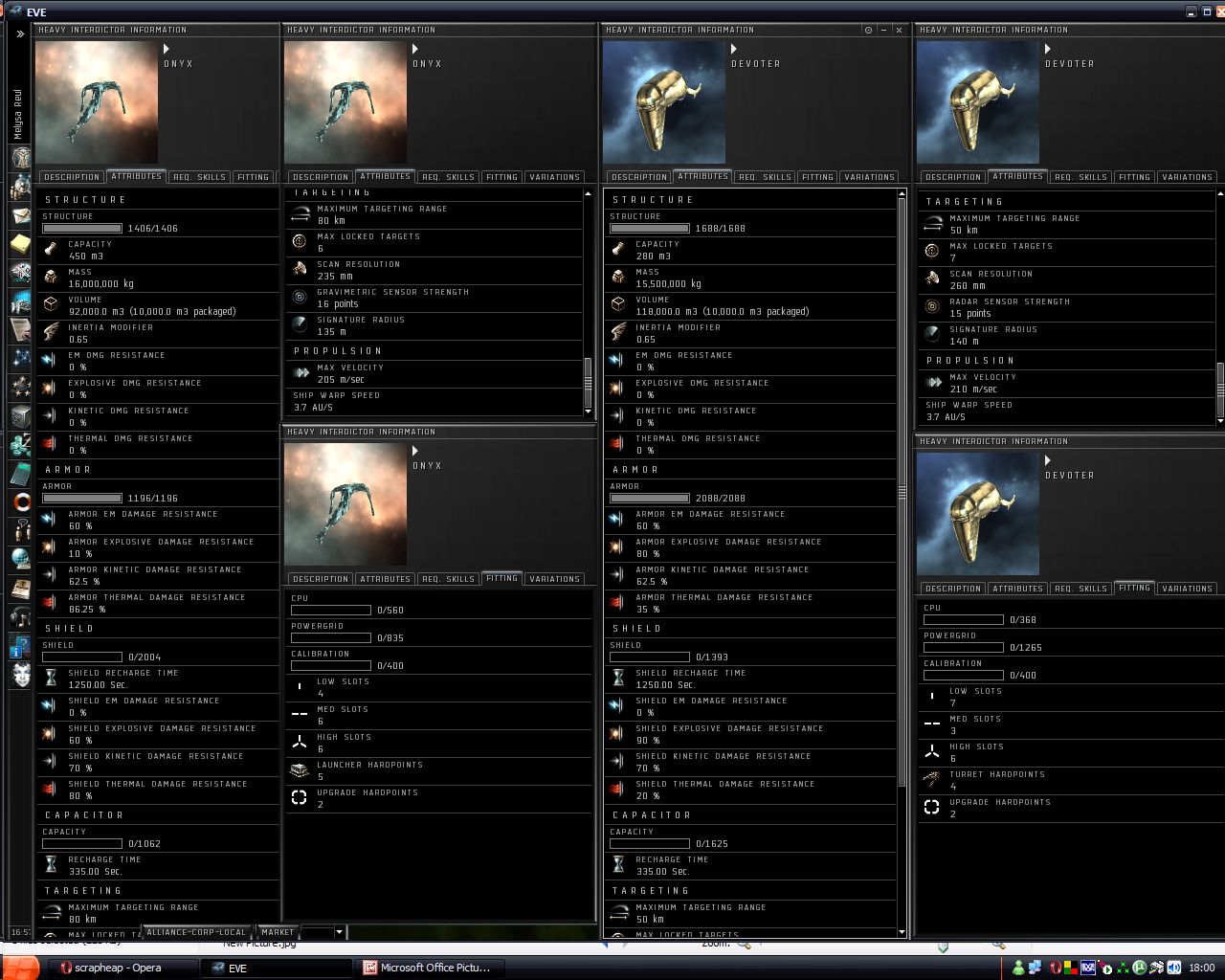Open the Fitting tab in the top-right Devoter window
The width and height of the screenshot is (1225, 980).
click(1135, 177)
